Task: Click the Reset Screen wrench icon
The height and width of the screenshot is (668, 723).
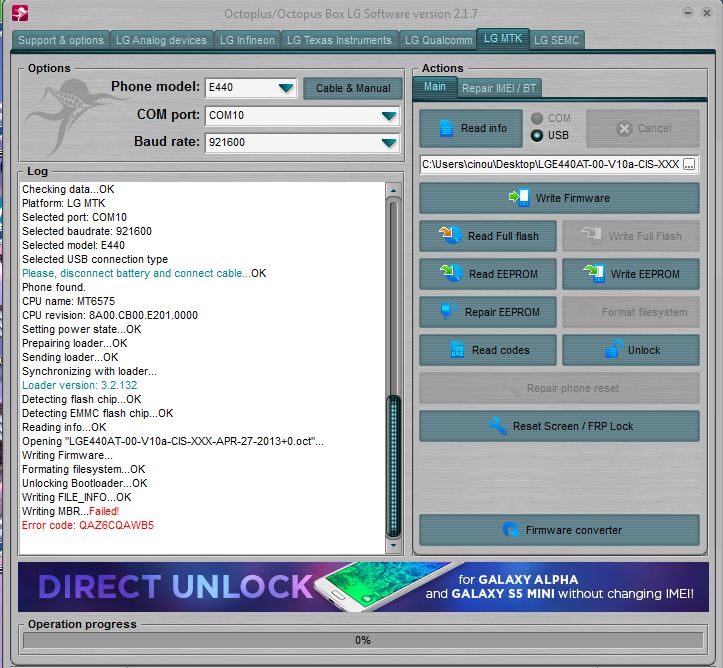Action: tap(497, 426)
